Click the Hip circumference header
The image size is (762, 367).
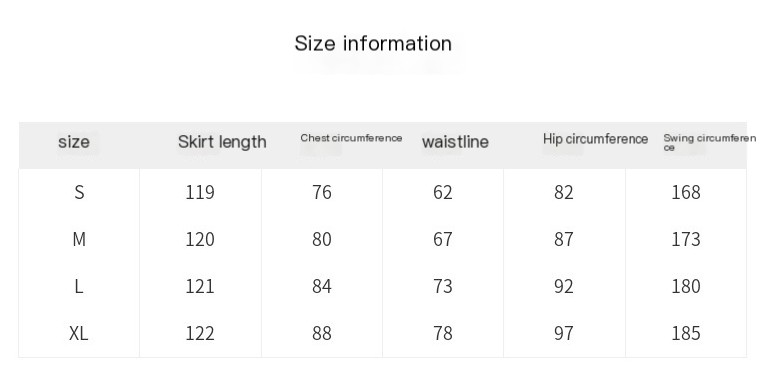[595, 139]
